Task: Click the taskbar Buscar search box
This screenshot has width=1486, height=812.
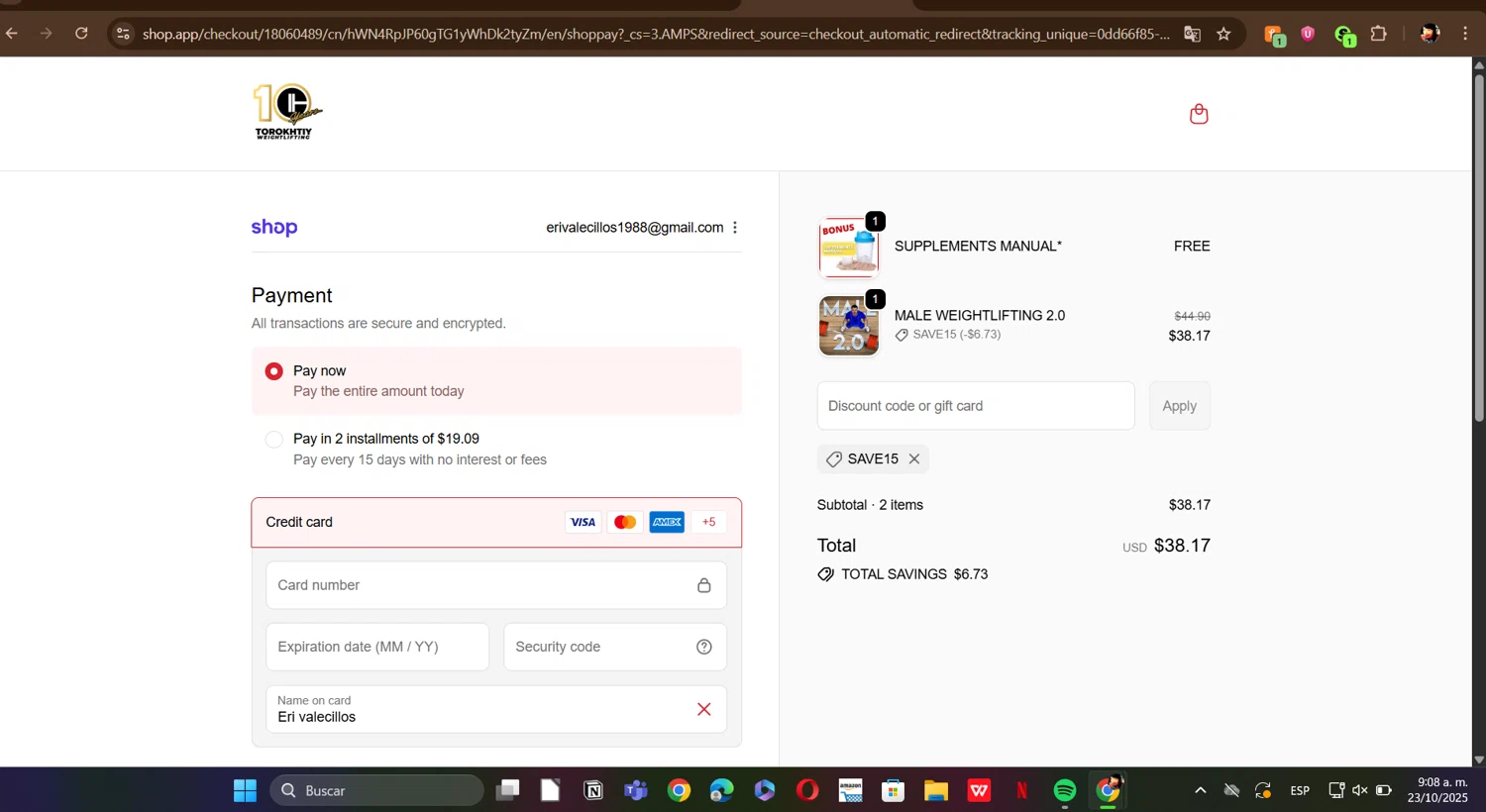Action: (x=376, y=790)
